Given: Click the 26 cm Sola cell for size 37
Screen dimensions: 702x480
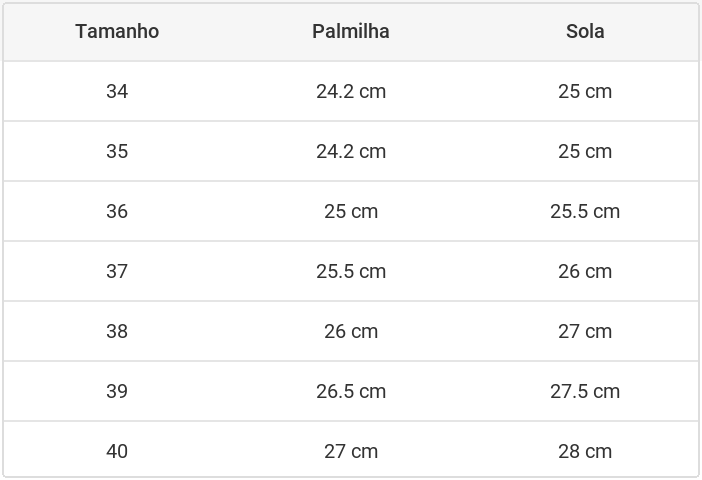Looking at the screenshot, I should coord(585,271).
